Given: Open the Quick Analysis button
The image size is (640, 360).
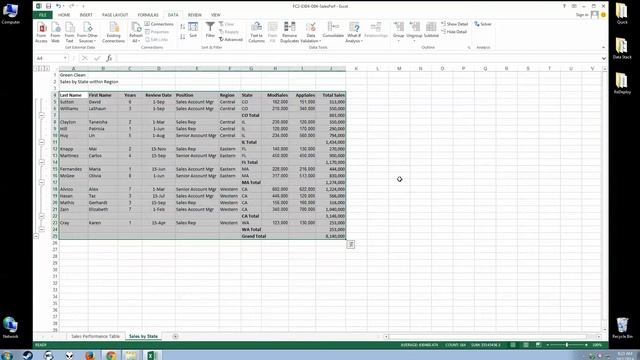Looking at the screenshot, I should coord(351,244).
